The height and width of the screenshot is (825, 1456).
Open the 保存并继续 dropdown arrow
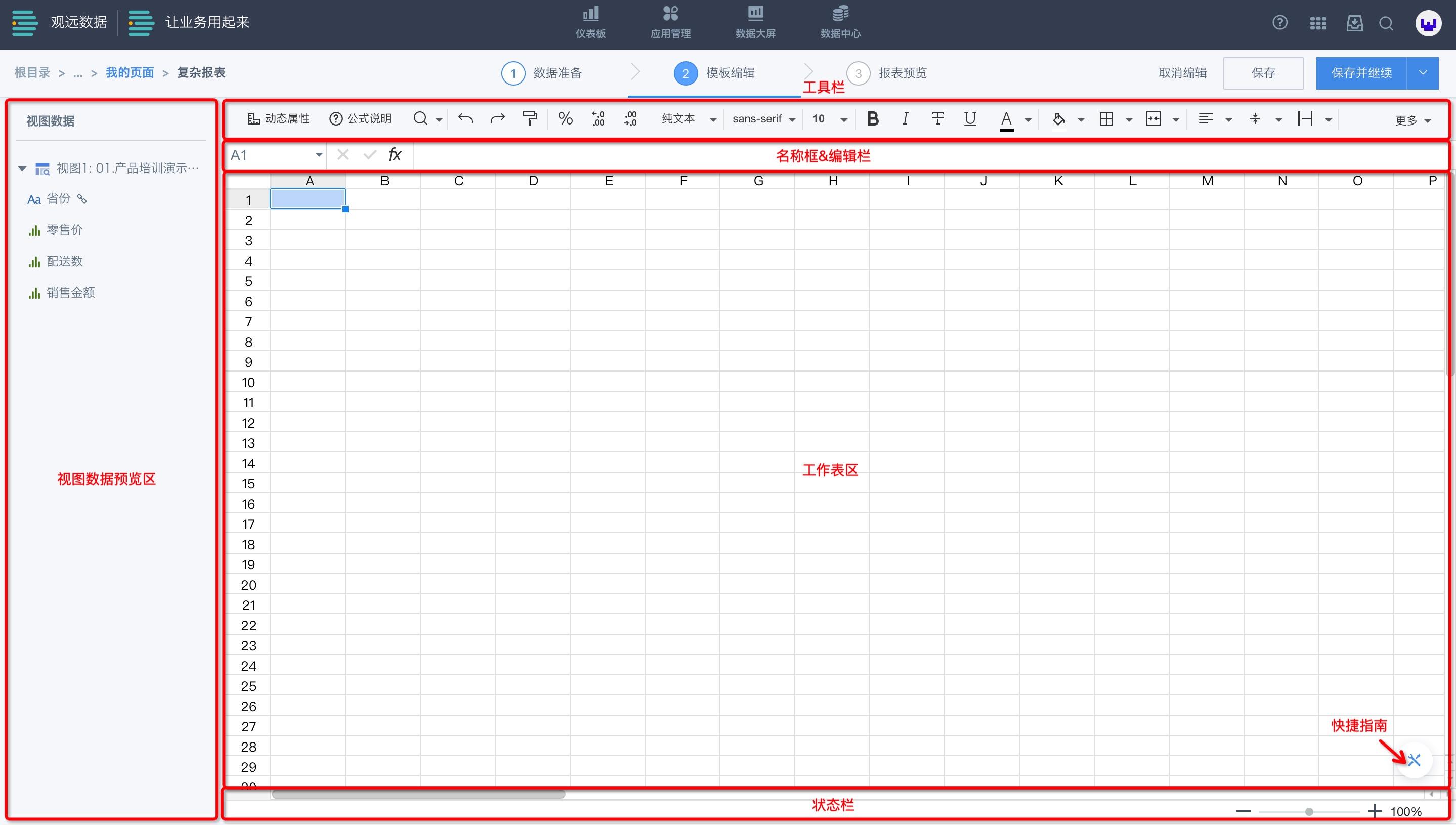[x=1423, y=73]
